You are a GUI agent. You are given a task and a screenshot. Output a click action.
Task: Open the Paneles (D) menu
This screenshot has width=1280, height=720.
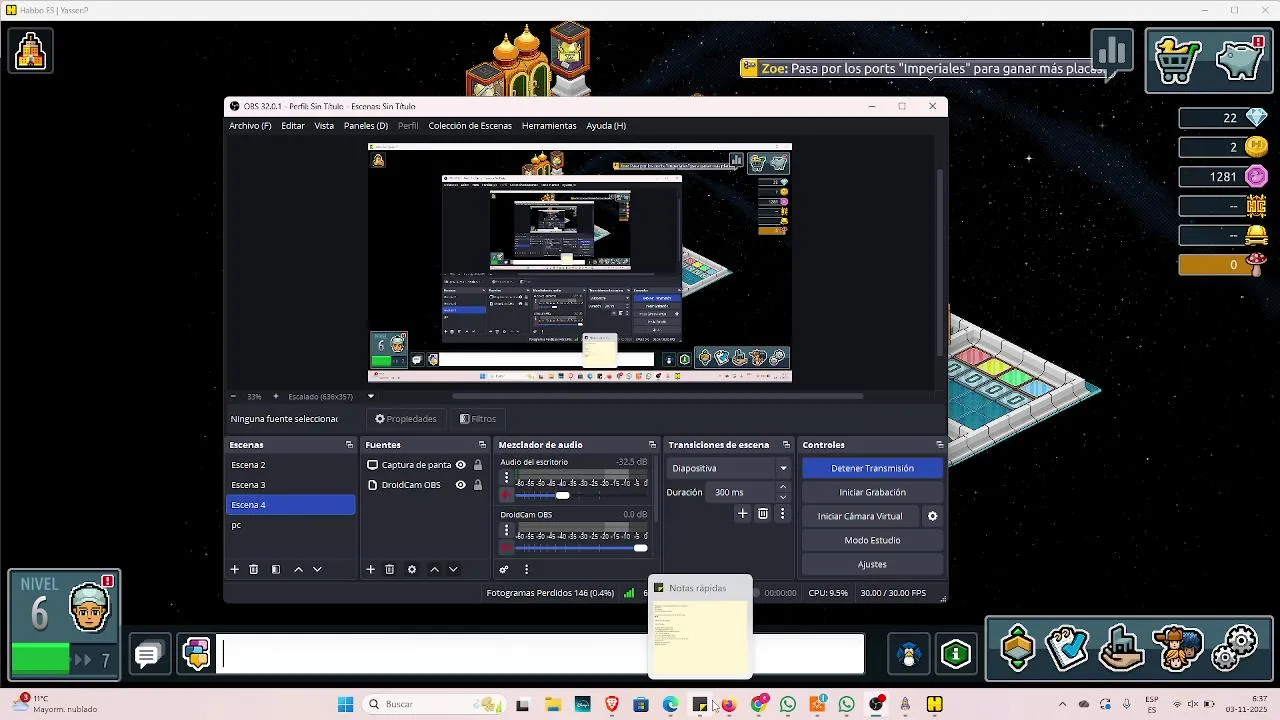(x=366, y=126)
